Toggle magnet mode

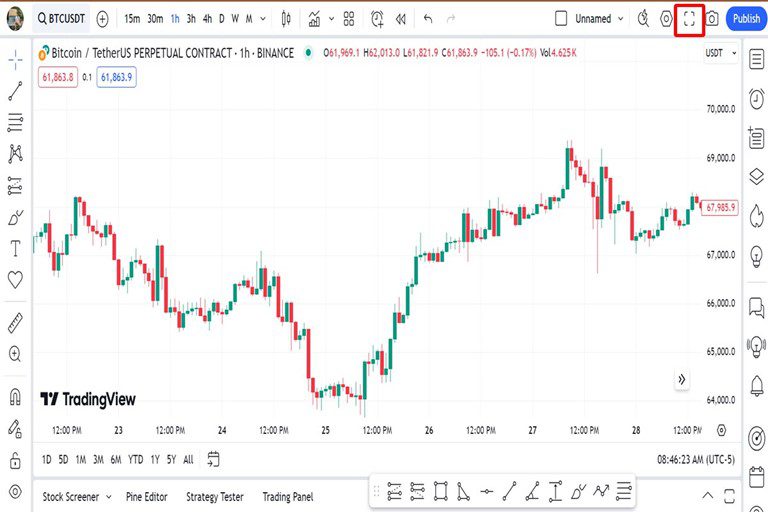(x=15, y=396)
